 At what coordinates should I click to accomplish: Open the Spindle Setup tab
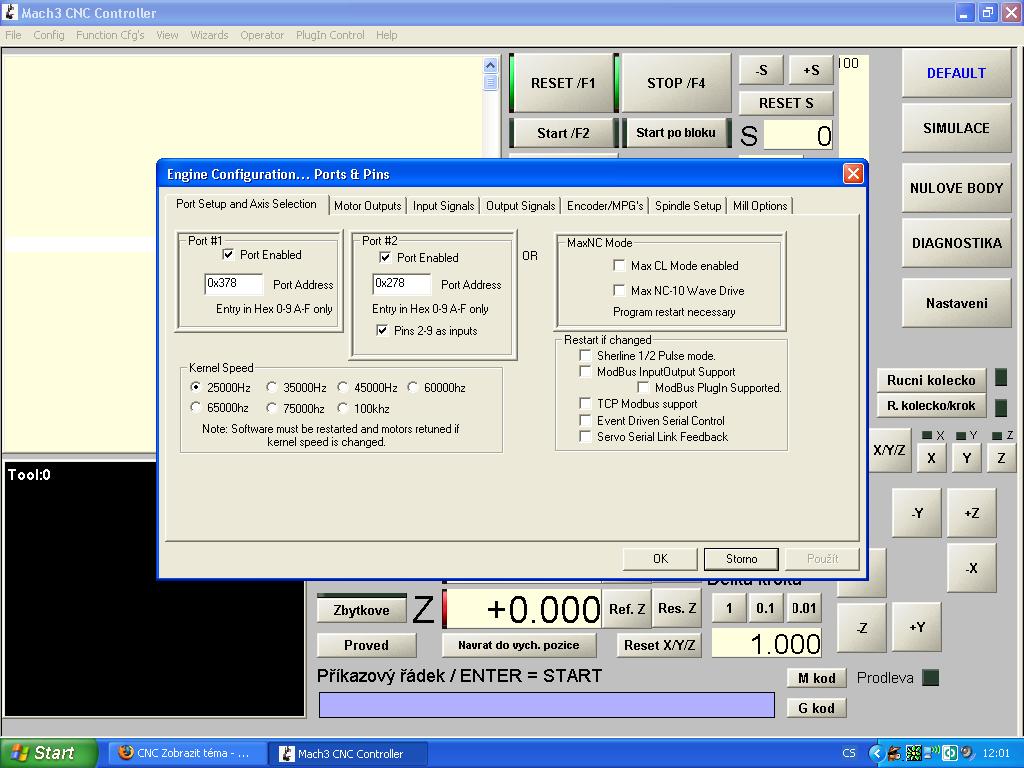[687, 206]
